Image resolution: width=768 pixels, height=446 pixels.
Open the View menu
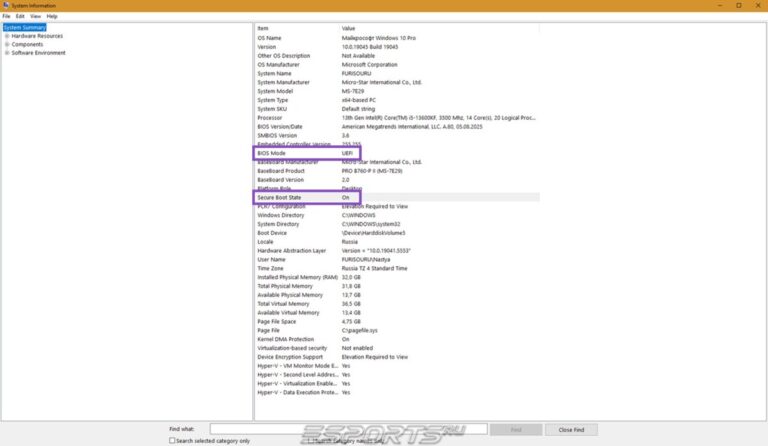(x=35, y=16)
